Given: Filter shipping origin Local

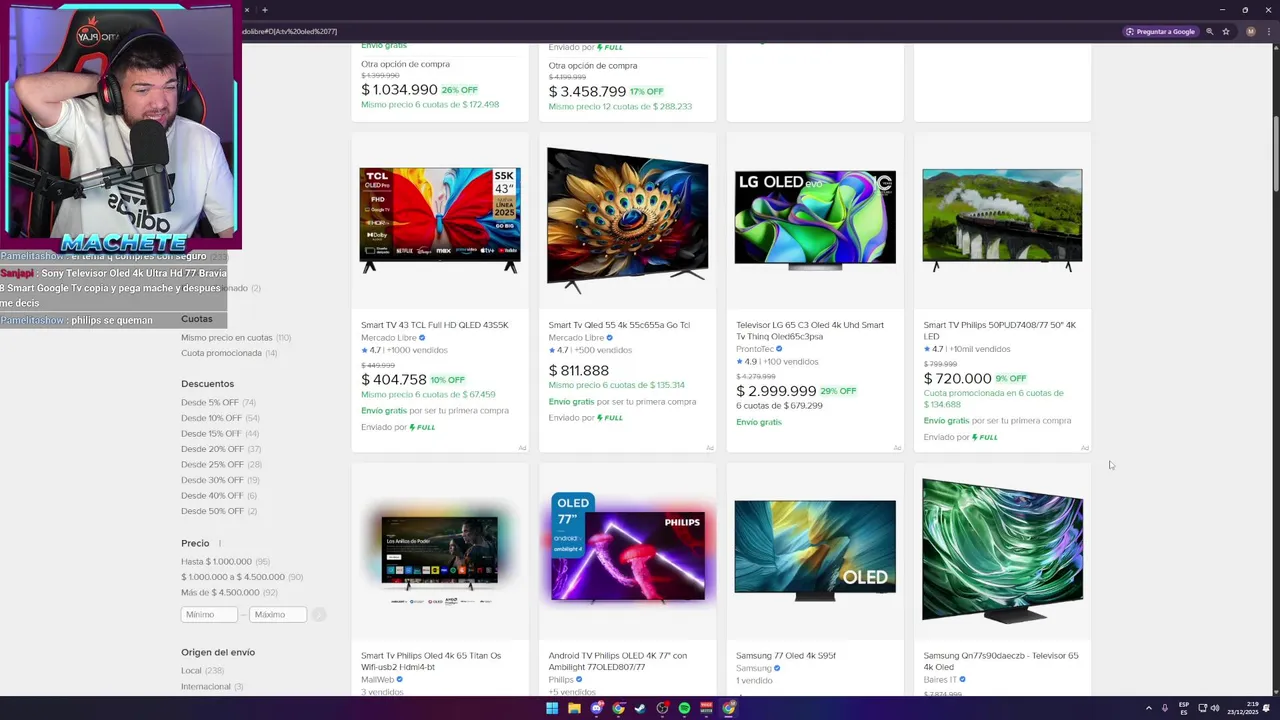Looking at the screenshot, I should [202, 671].
